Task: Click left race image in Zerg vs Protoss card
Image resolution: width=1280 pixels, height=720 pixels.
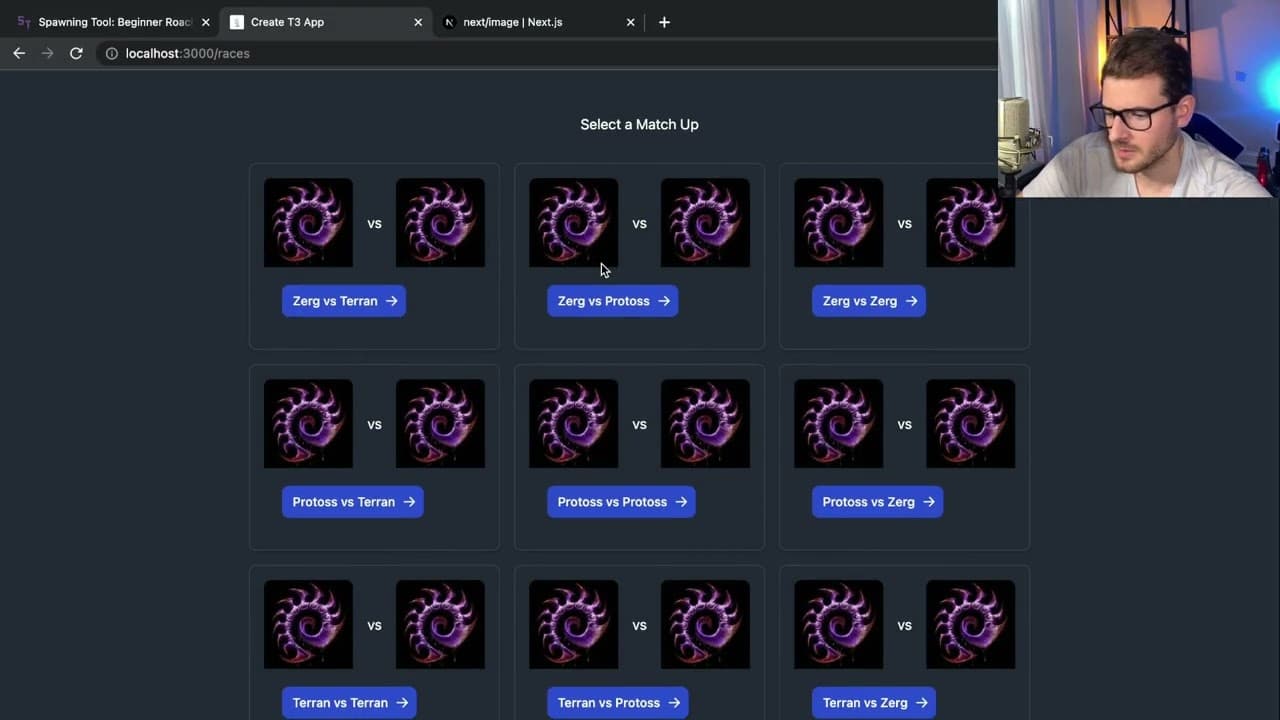Action: click(573, 223)
